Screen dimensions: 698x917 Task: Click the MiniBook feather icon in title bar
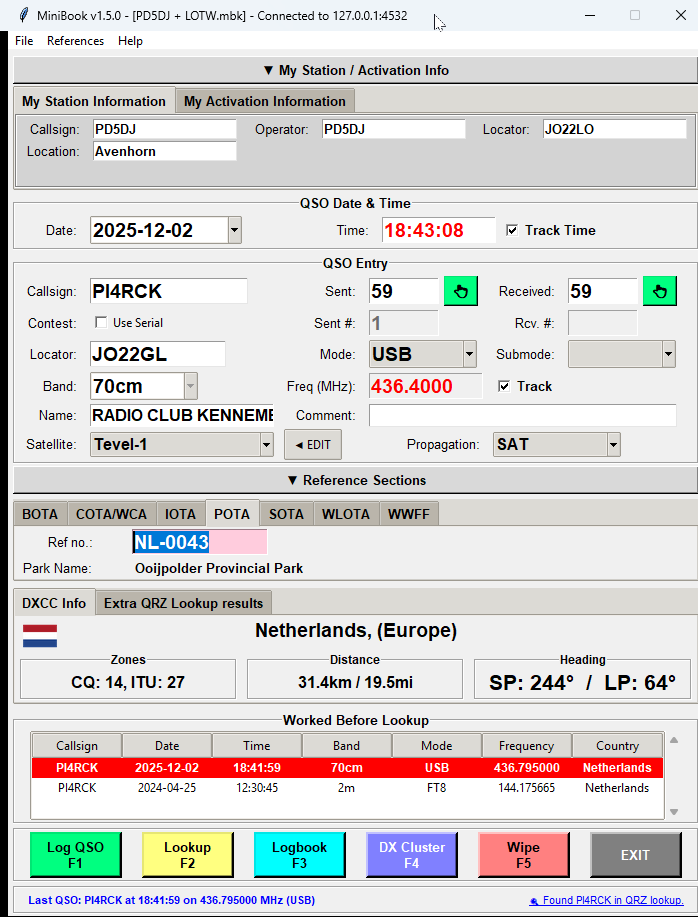[x=22, y=15]
